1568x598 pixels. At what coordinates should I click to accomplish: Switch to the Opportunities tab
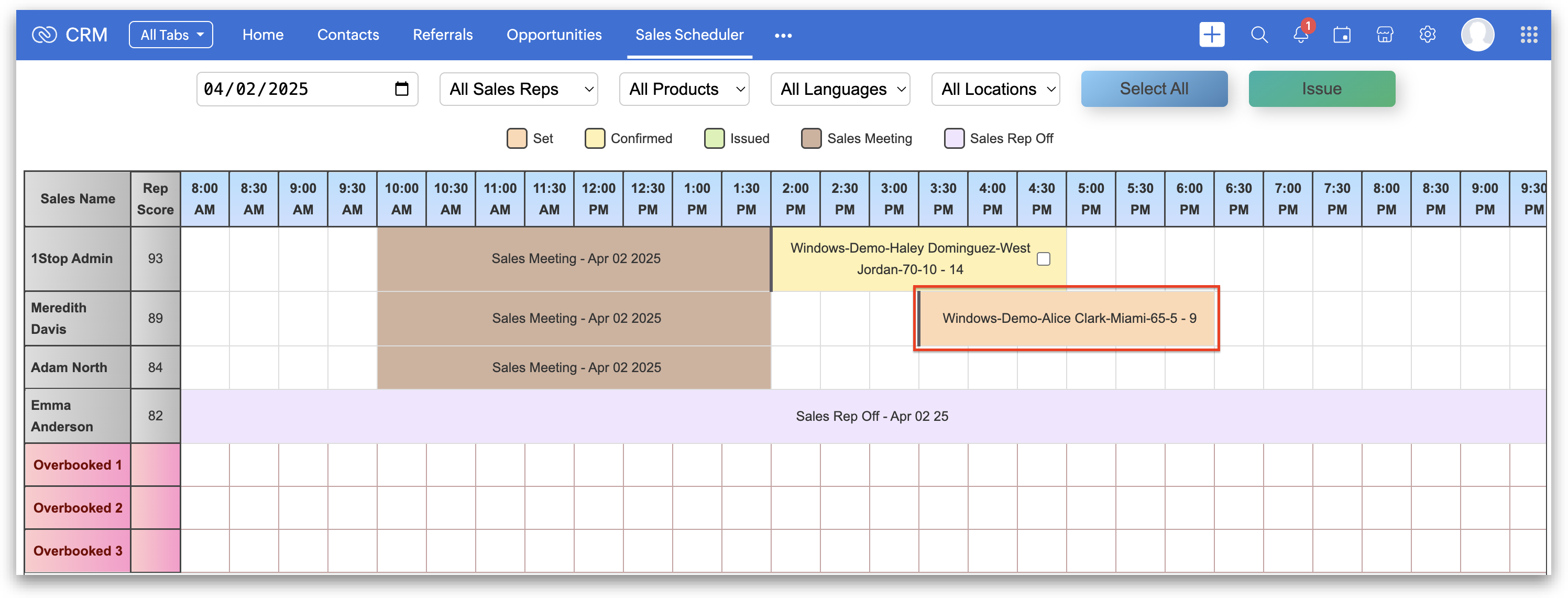point(554,35)
